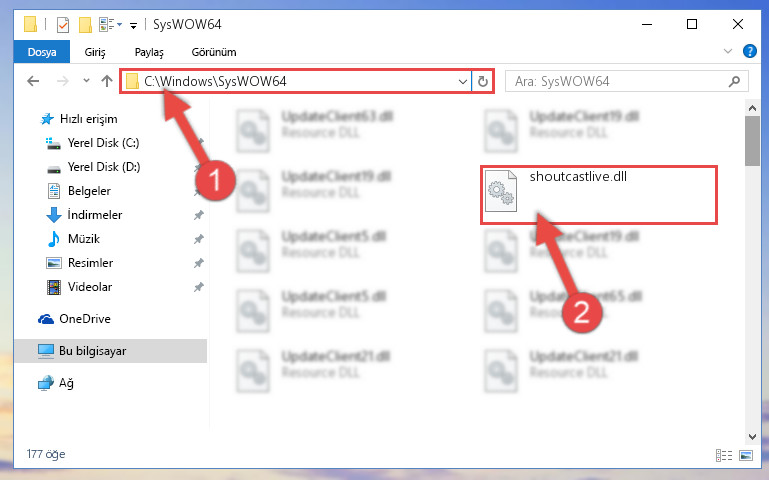Viewport: 769px width, 480px height.
Task: Click the search magnifier icon
Action: click(x=734, y=81)
